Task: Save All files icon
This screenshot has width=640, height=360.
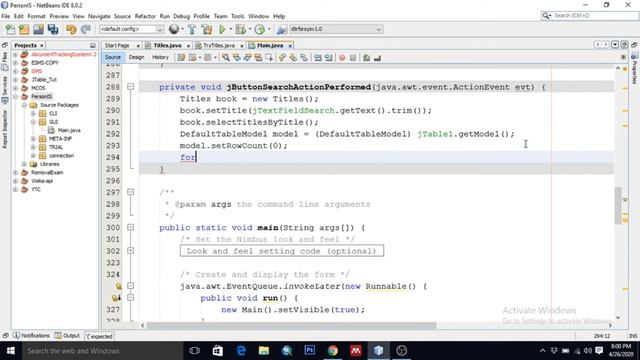Action: click(53, 29)
